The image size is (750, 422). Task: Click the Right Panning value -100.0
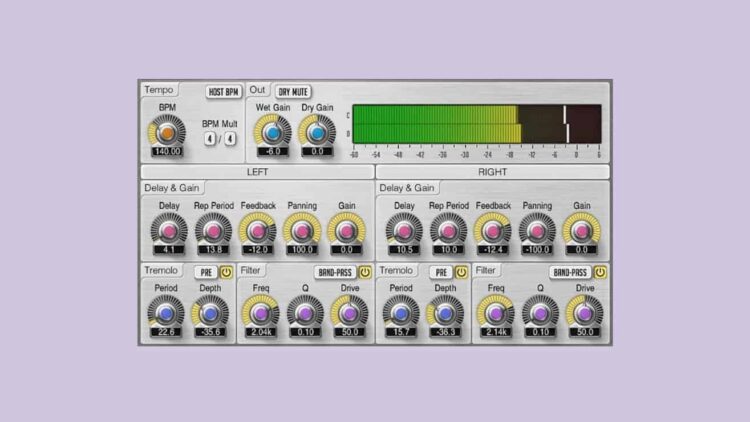click(537, 250)
